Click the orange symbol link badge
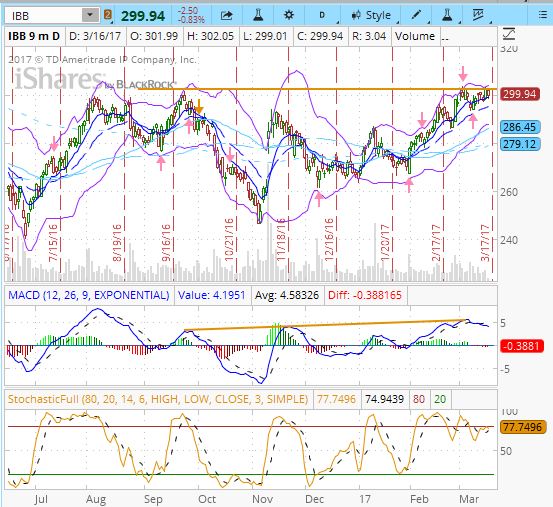Viewport: 553px width, 507px height. (108, 15)
